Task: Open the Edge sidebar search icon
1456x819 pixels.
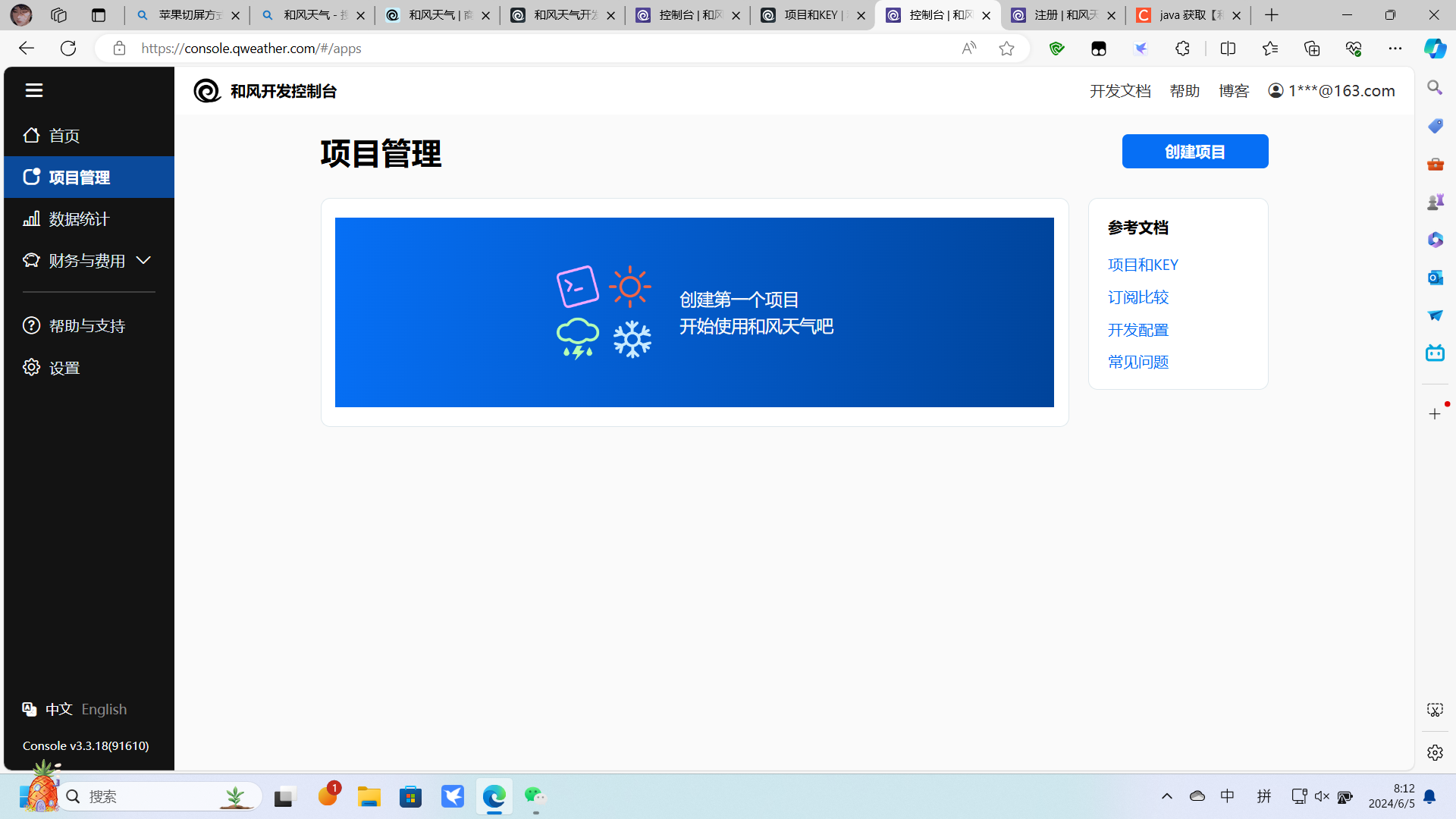Action: click(x=1434, y=88)
